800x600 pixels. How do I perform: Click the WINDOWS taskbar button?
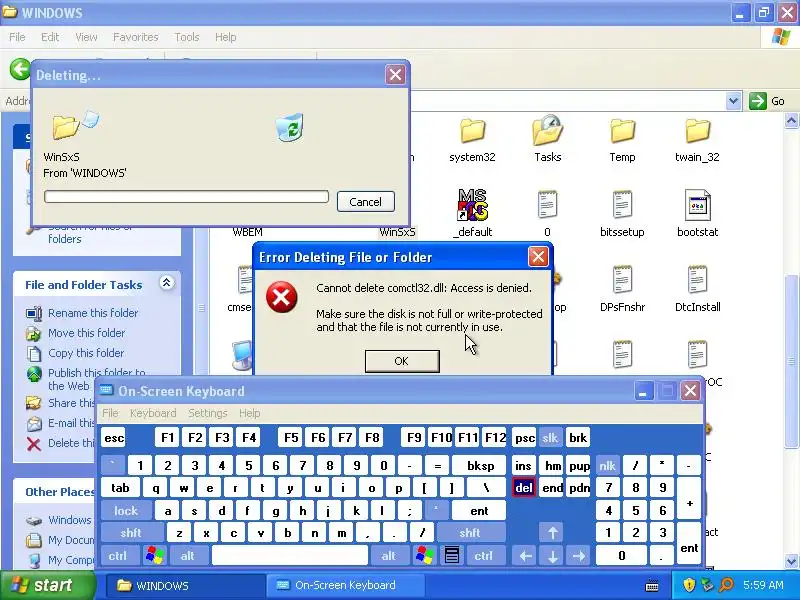185,585
